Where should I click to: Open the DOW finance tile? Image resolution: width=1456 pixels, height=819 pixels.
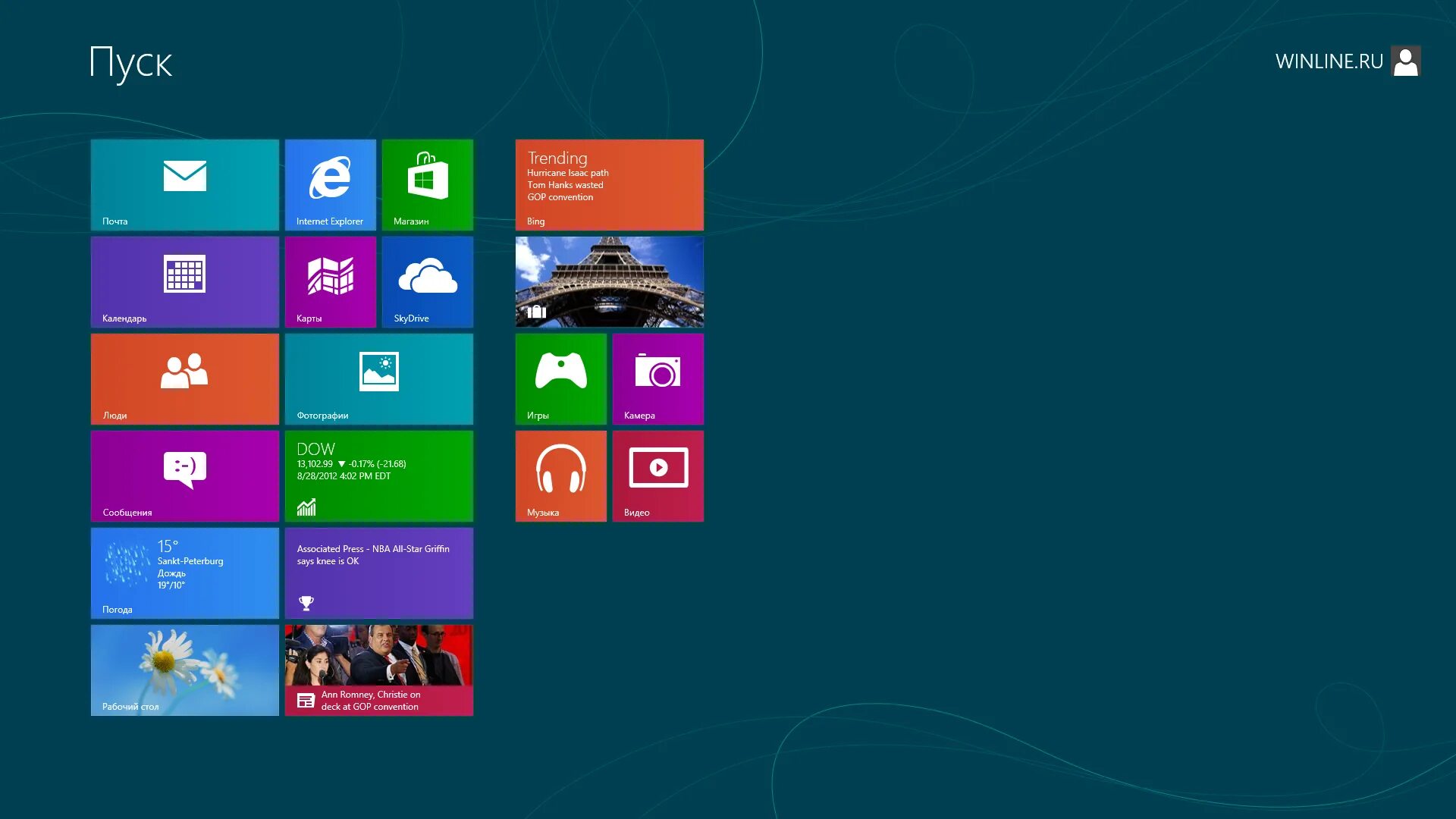(379, 475)
